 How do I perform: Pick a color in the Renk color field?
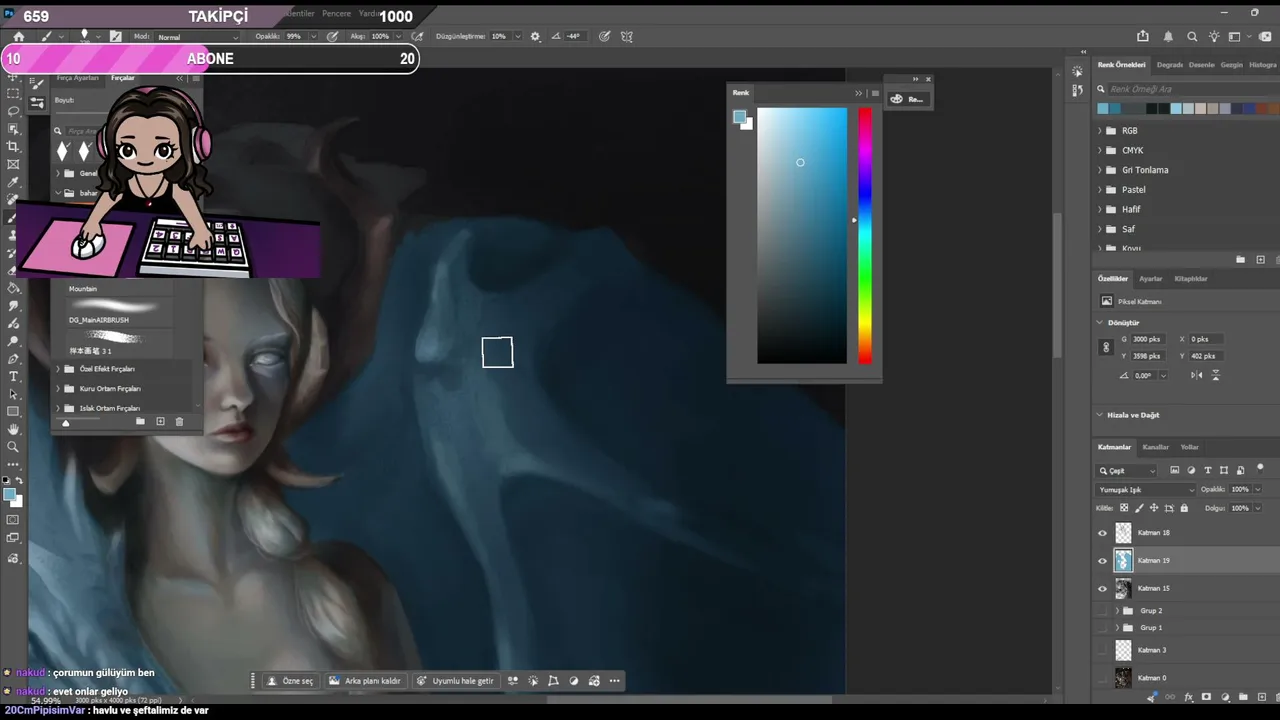point(802,236)
